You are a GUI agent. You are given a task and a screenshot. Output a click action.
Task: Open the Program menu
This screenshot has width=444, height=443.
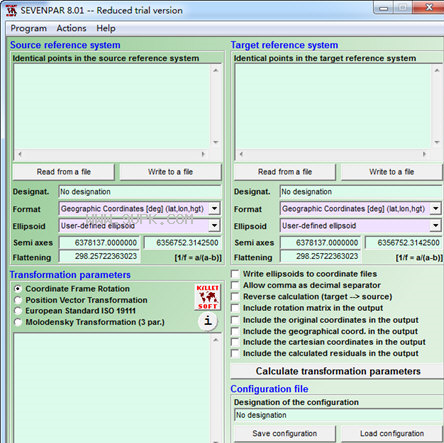coord(29,28)
